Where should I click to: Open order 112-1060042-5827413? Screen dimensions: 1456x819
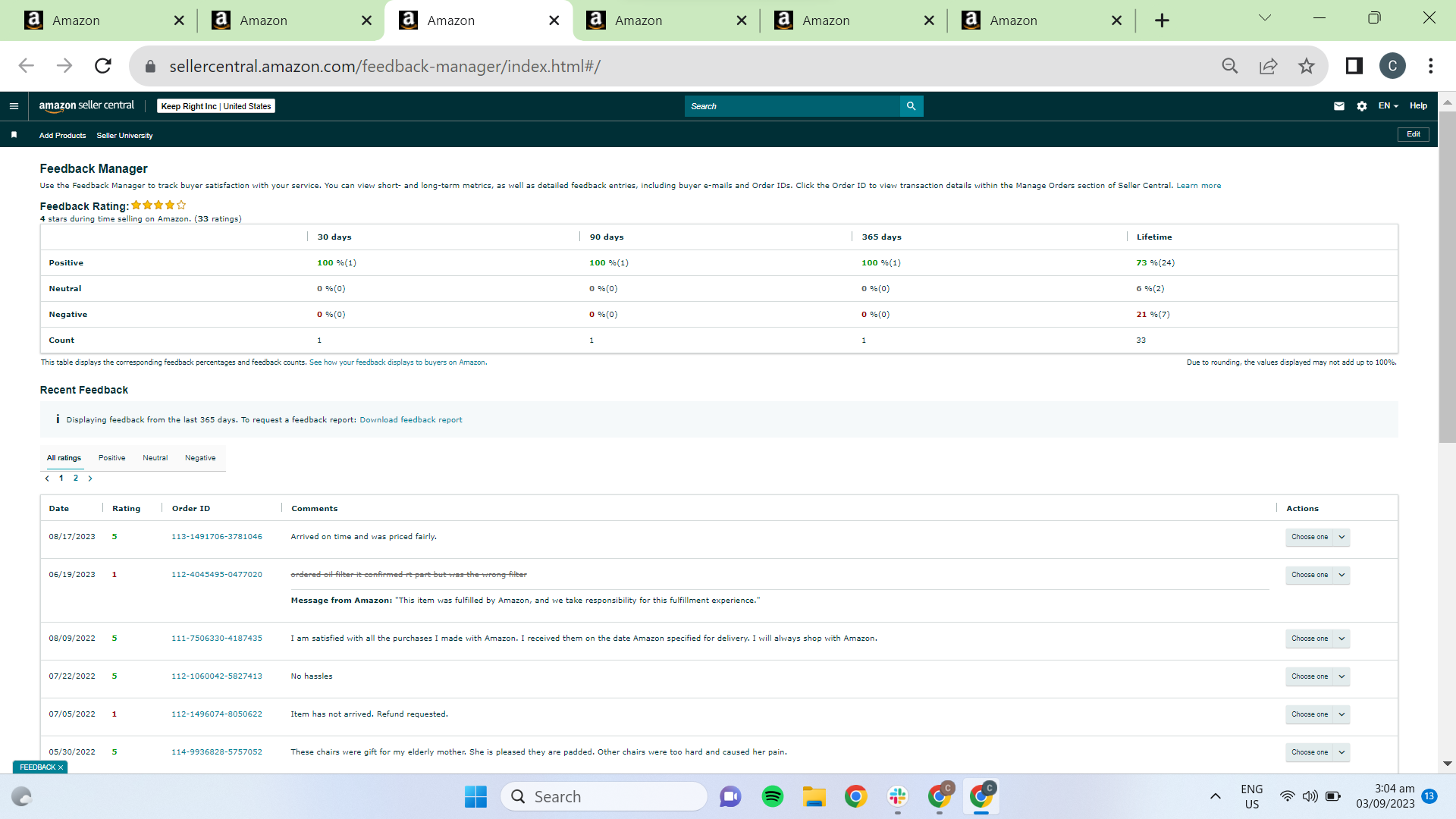(217, 676)
